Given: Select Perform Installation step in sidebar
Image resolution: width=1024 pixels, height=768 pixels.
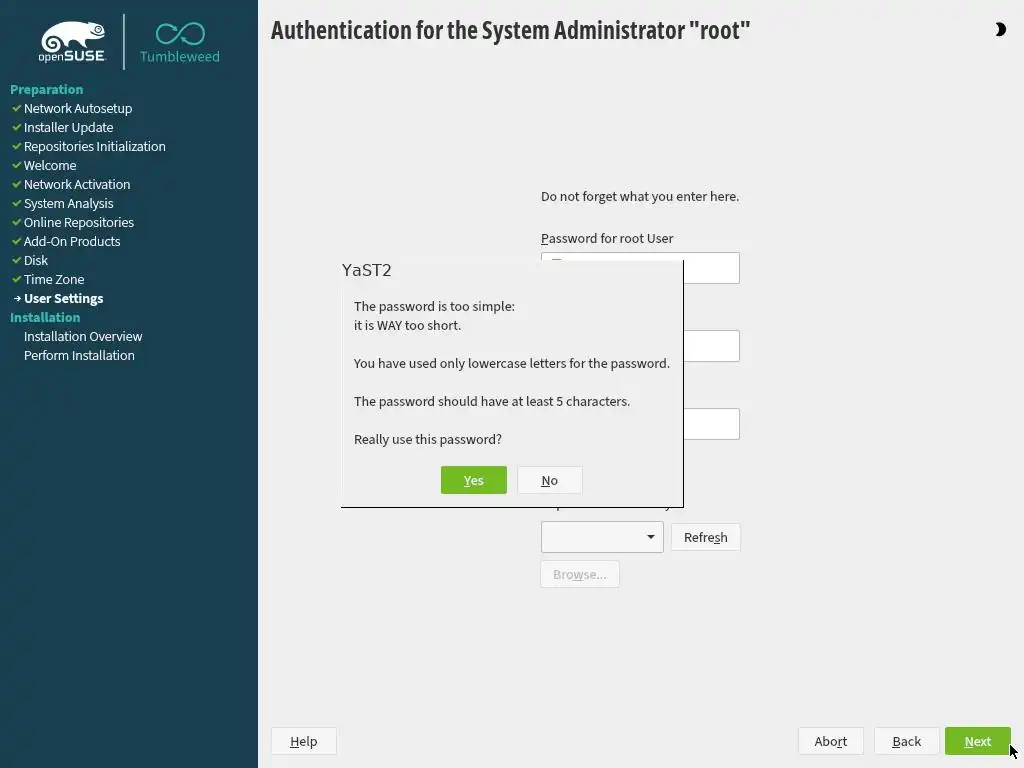Looking at the screenshot, I should pyautogui.click(x=79, y=355).
